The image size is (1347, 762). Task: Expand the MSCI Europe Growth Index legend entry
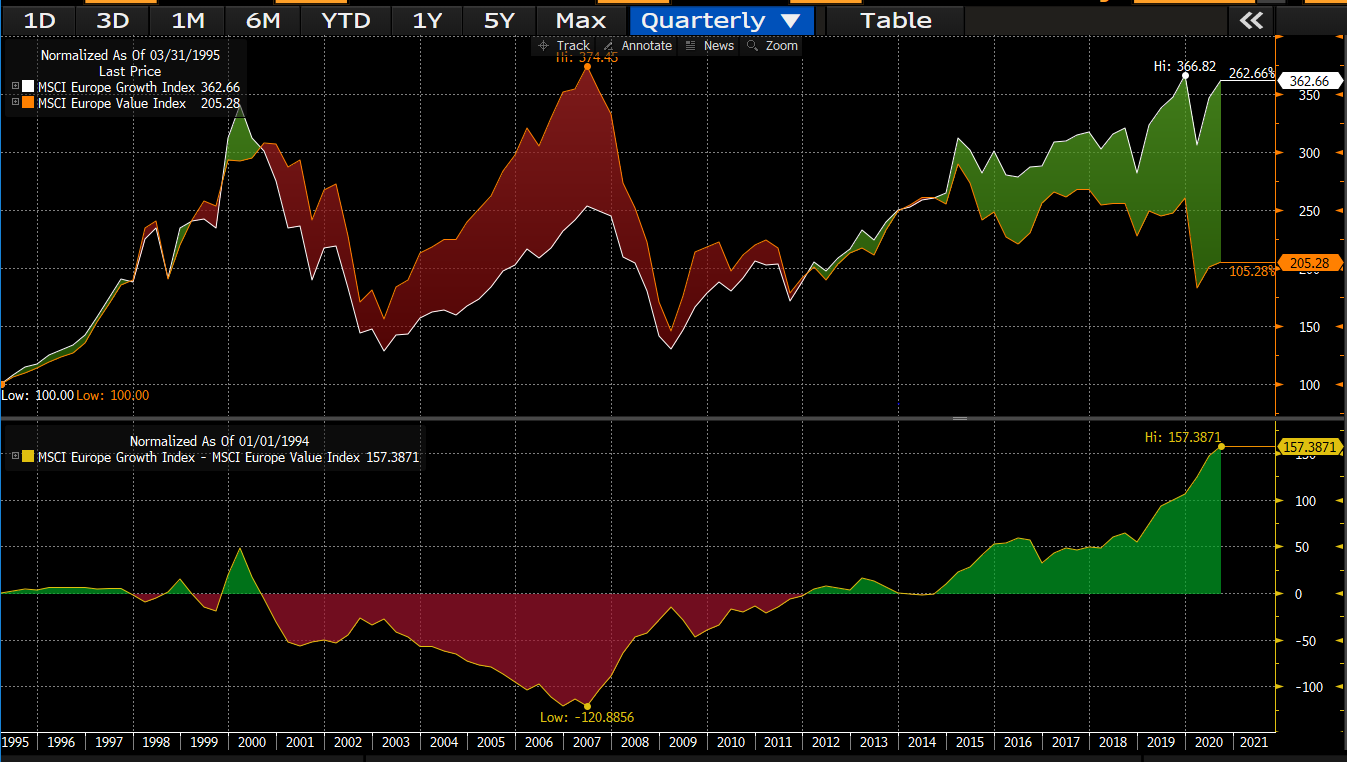pos(14,88)
